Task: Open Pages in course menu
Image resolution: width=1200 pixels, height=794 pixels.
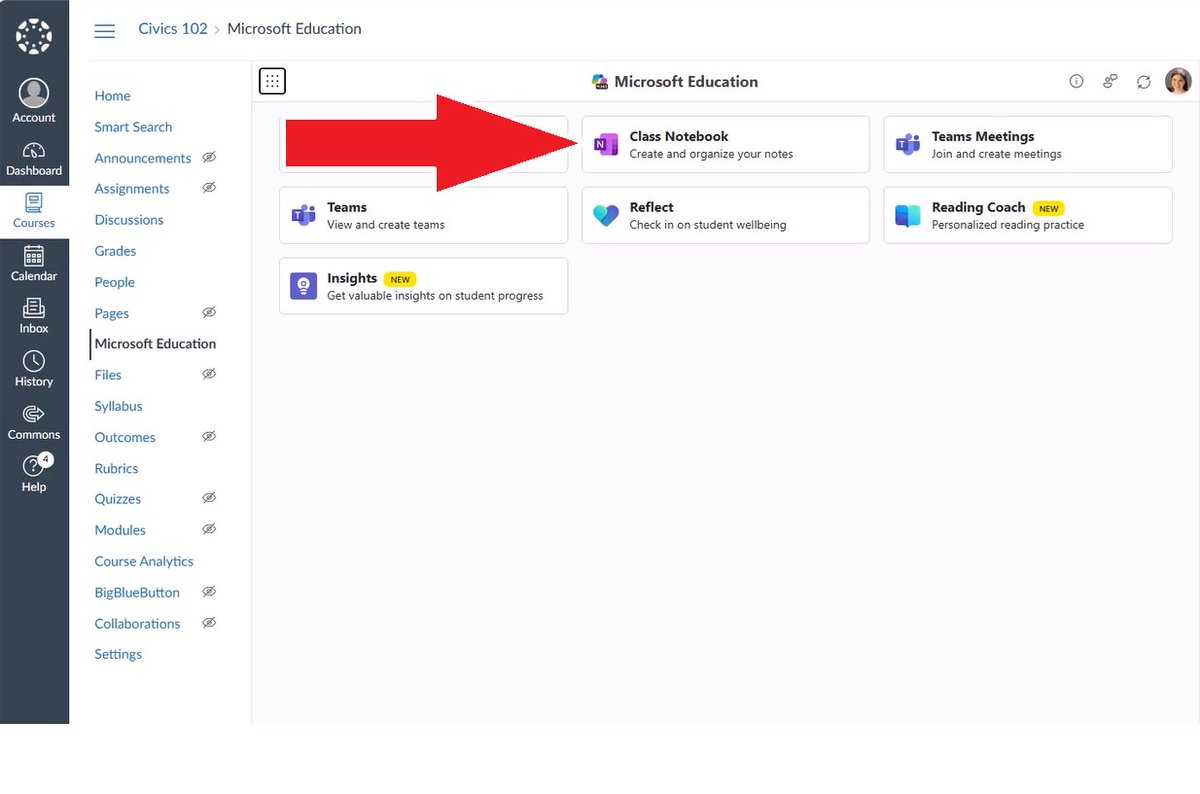Action: [x=112, y=313]
